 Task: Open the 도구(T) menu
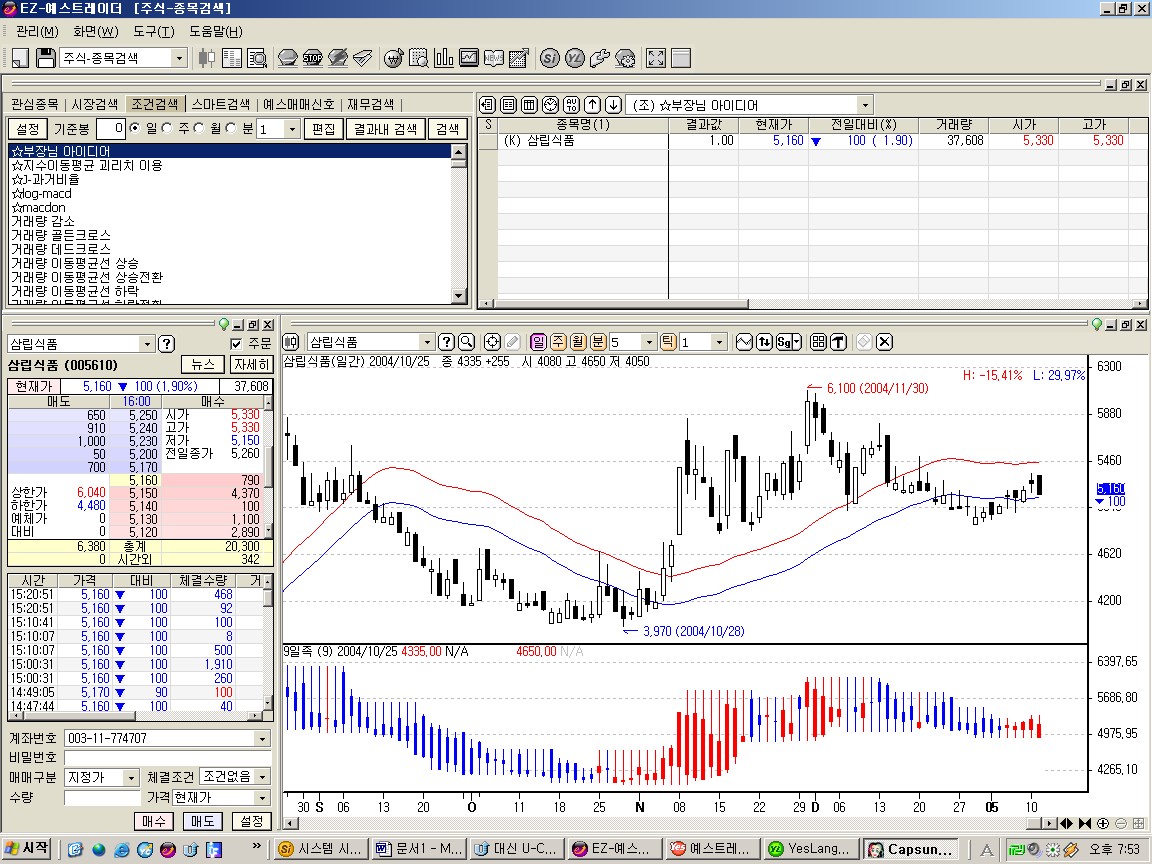pyautogui.click(x=153, y=31)
